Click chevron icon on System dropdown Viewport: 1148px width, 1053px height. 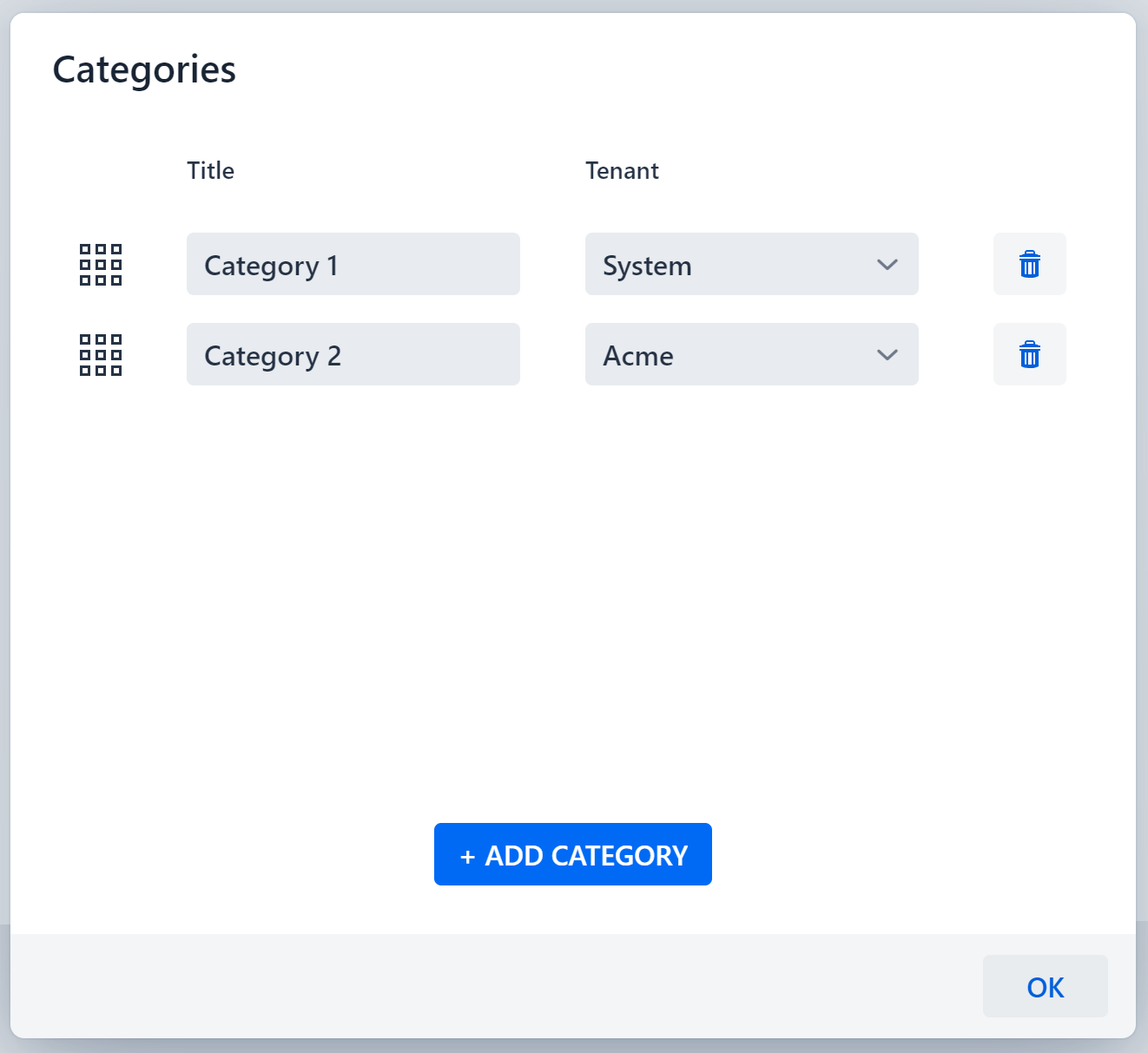[887, 265]
